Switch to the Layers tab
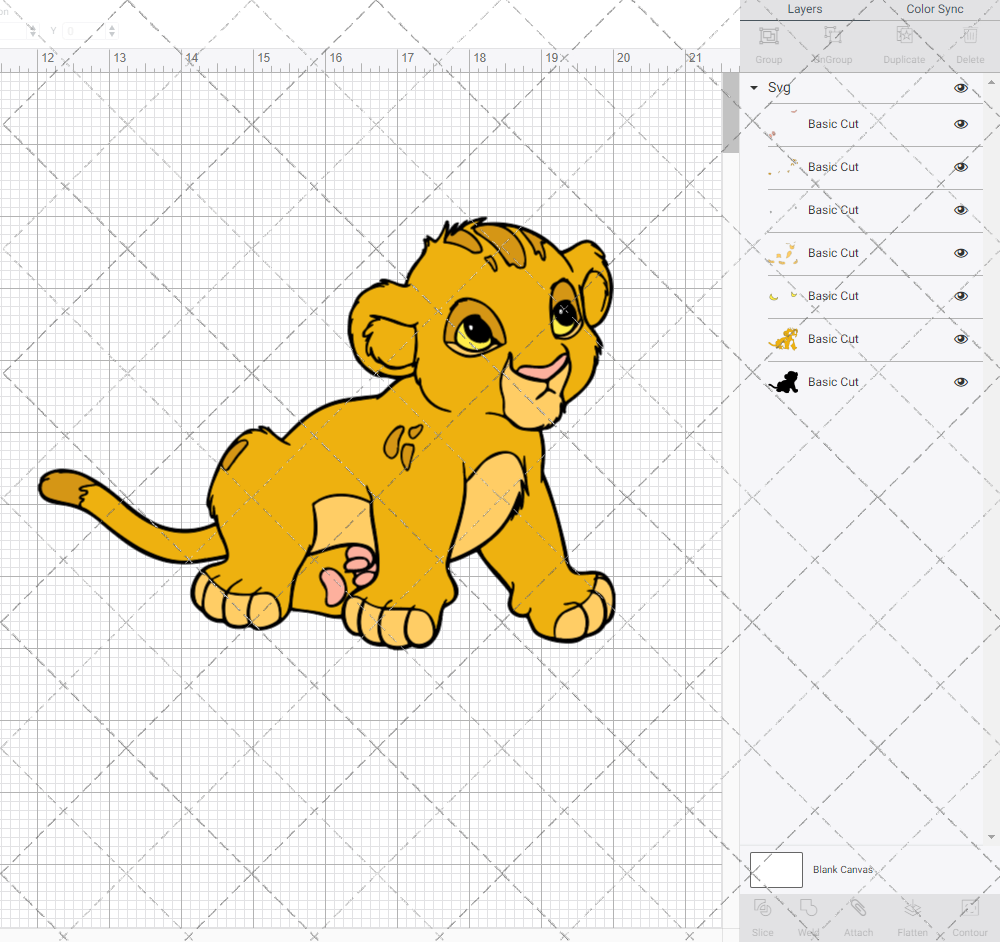 (x=804, y=10)
